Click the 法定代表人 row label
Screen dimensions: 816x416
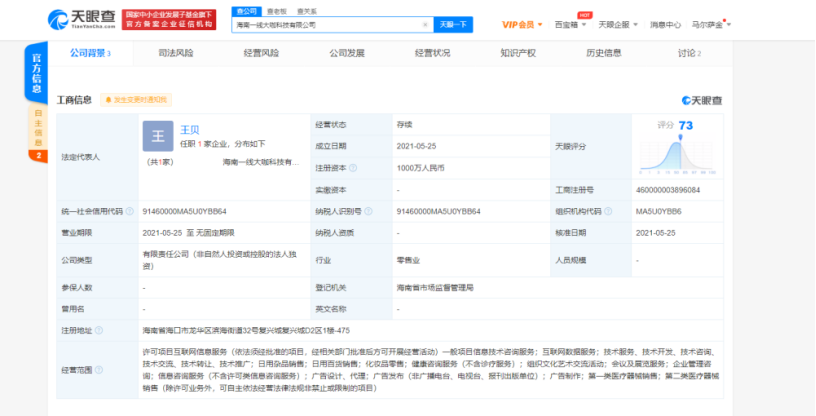pos(81,157)
